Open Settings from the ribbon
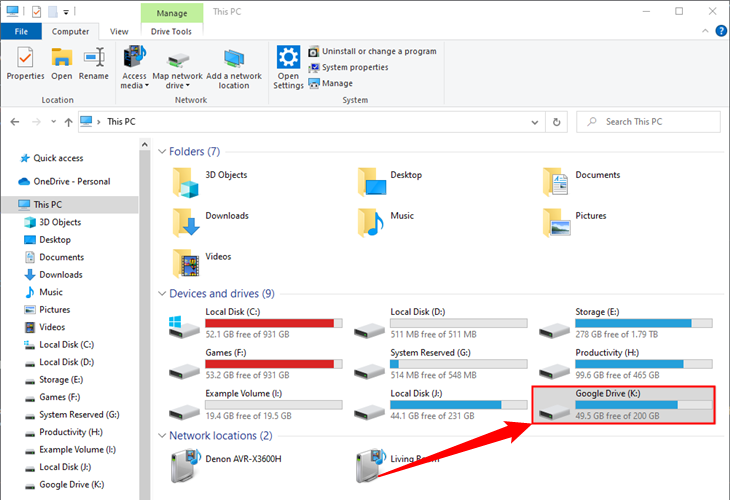This screenshot has width=730, height=500. [288, 67]
